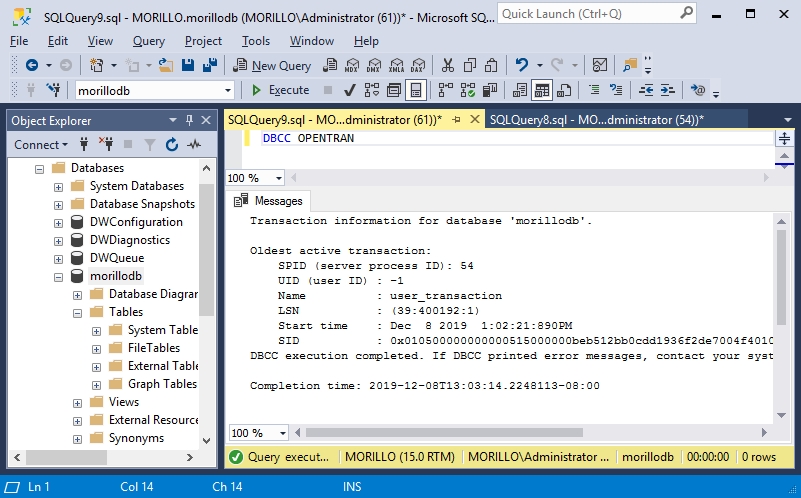Click the MDX query icon
Screen dimensions: 801x498
click(x=352, y=65)
